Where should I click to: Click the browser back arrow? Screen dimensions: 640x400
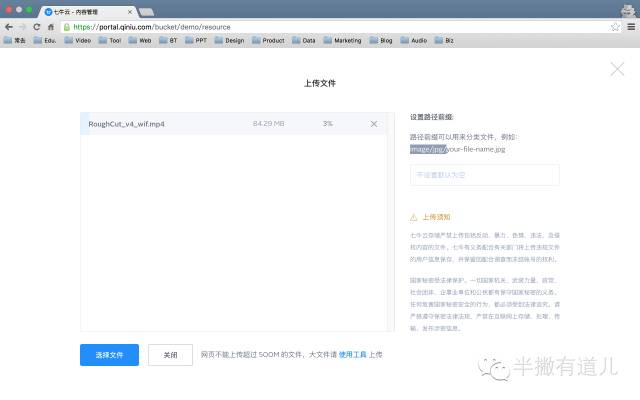click(x=9, y=26)
